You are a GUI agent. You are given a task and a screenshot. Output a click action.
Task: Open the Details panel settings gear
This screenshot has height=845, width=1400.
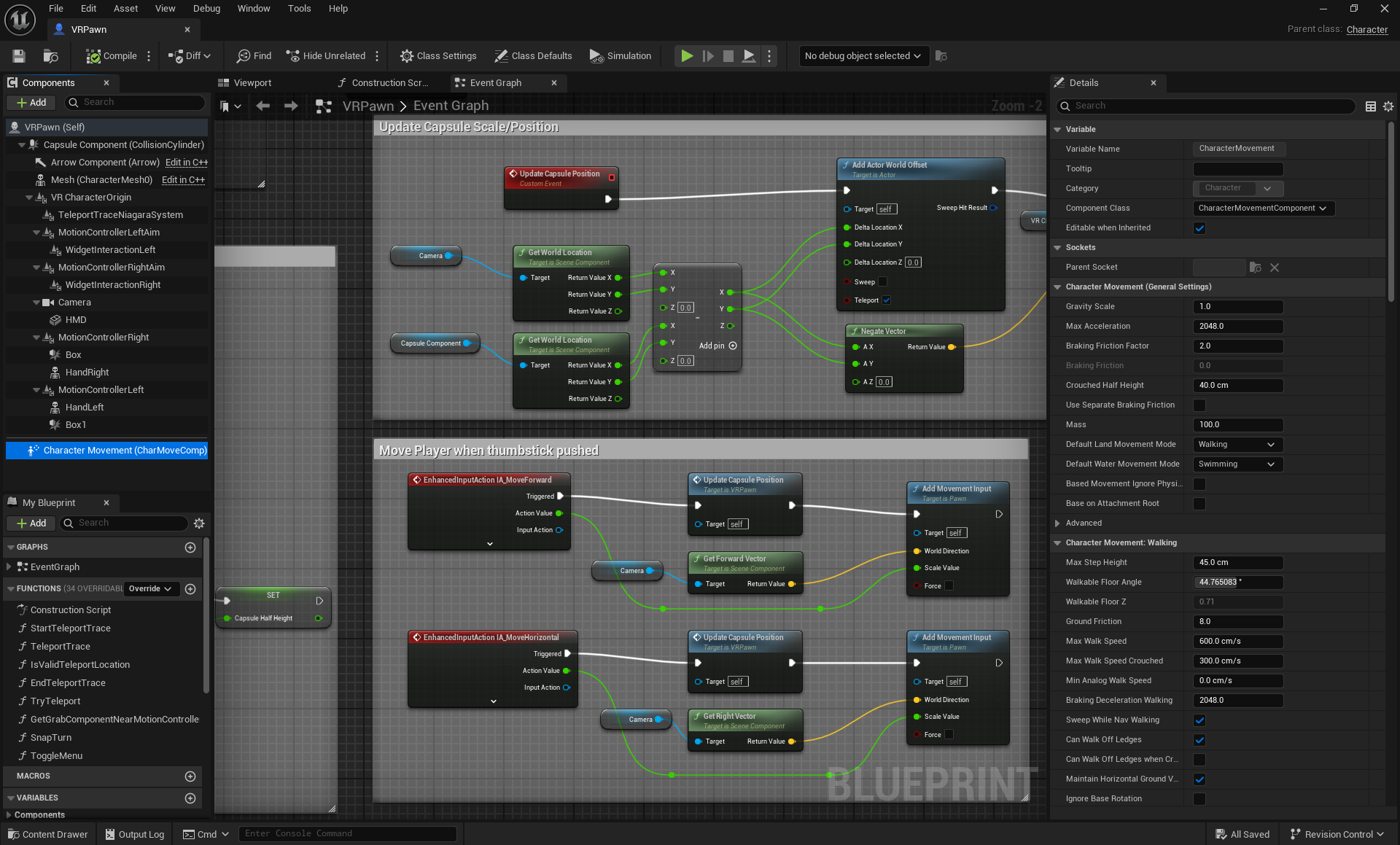click(x=1388, y=106)
